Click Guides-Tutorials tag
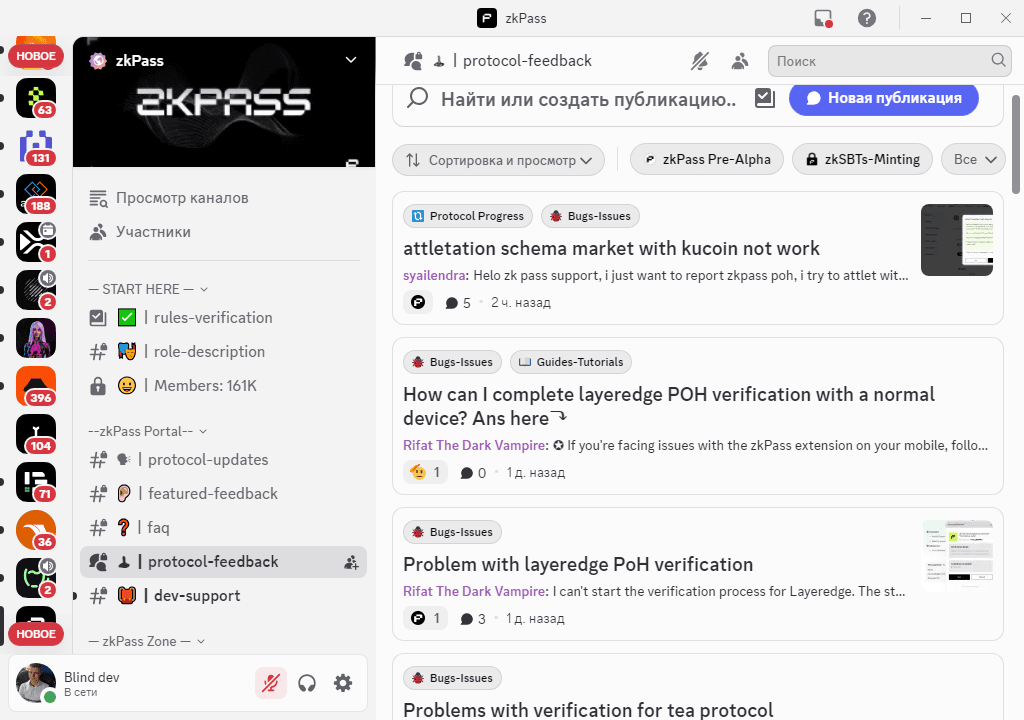The height and width of the screenshot is (720, 1024). pos(571,362)
